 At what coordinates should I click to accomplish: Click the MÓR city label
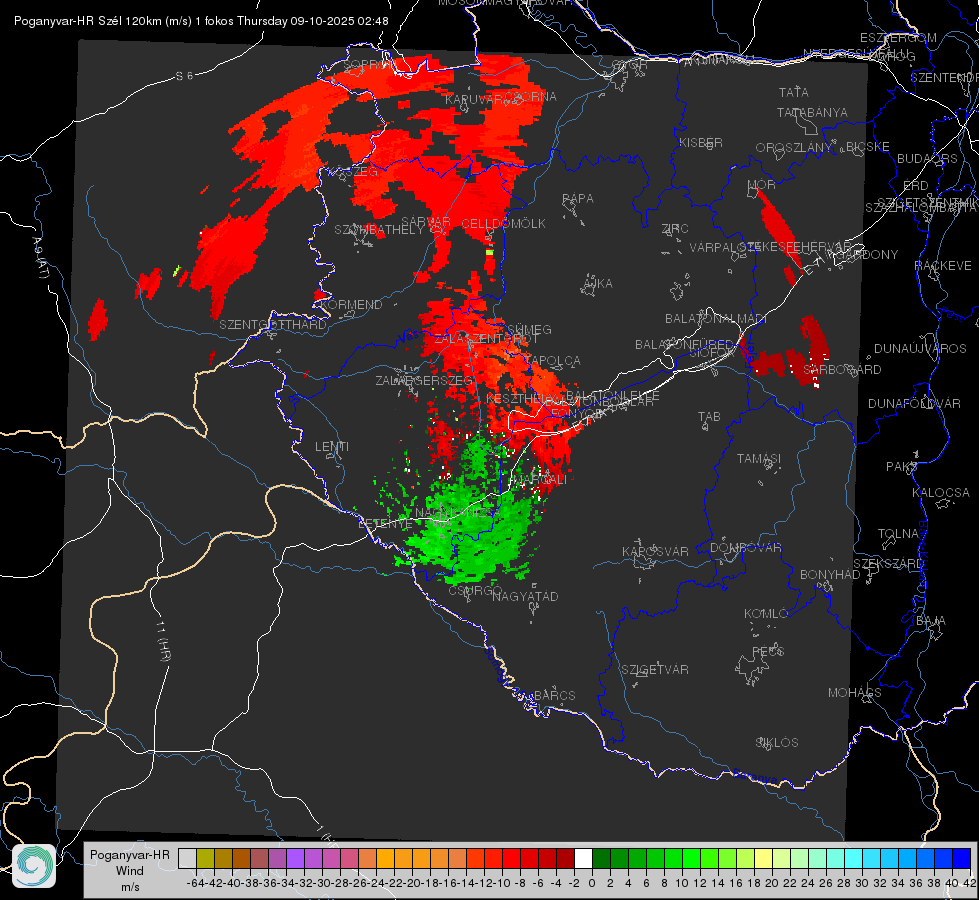762,185
